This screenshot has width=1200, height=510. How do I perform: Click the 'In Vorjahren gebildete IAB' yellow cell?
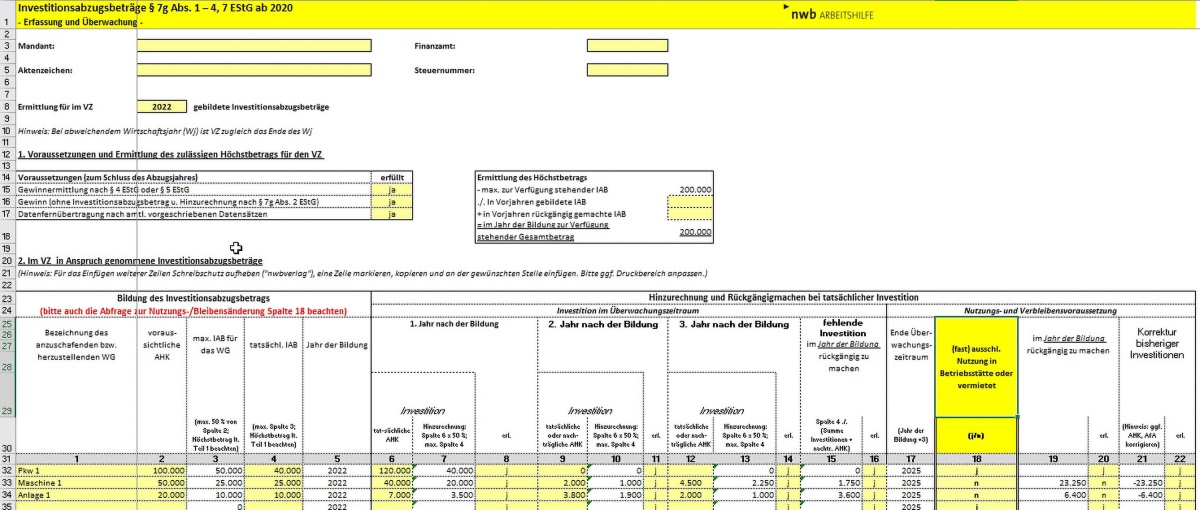point(689,201)
